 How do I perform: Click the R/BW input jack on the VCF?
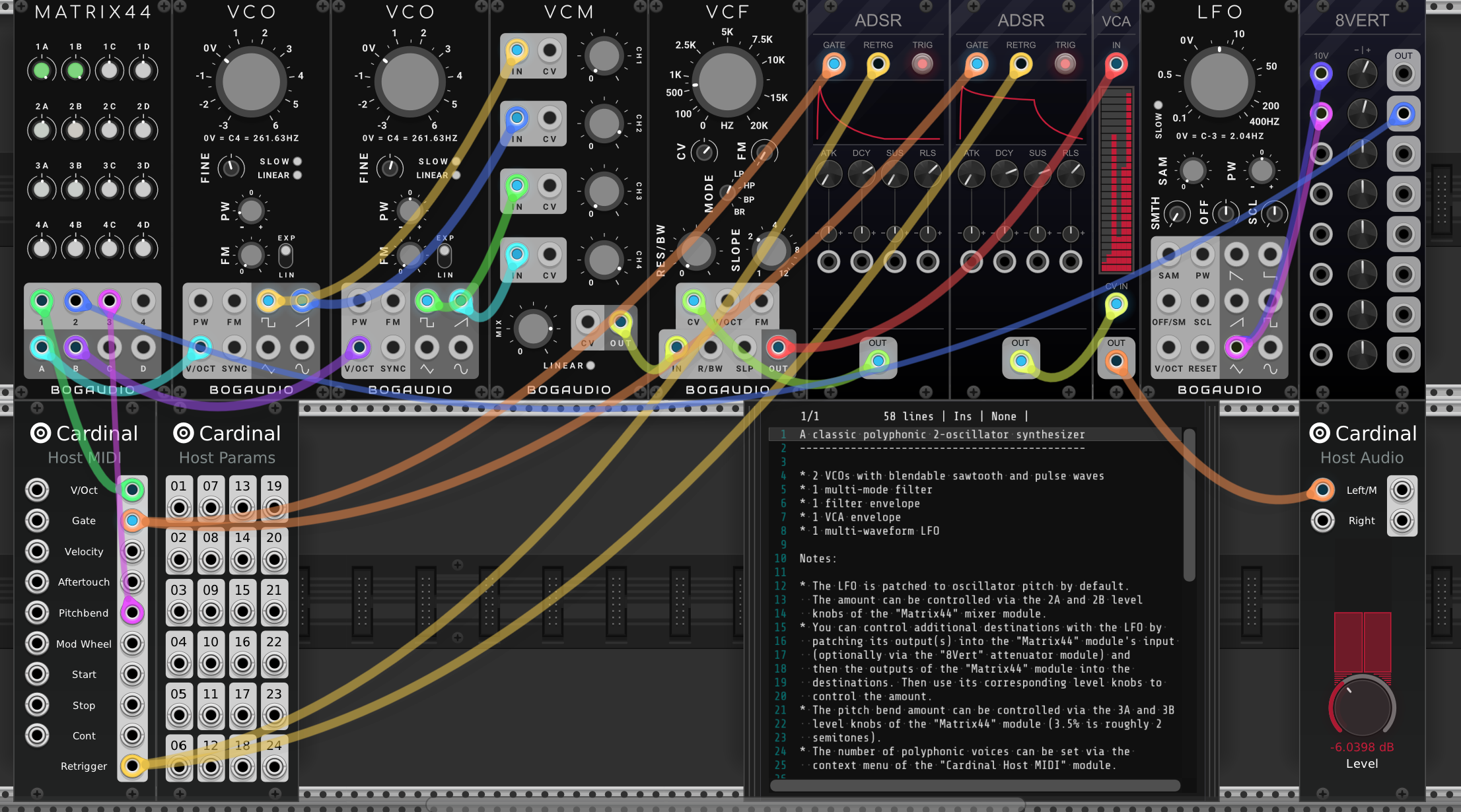click(x=710, y=347)
